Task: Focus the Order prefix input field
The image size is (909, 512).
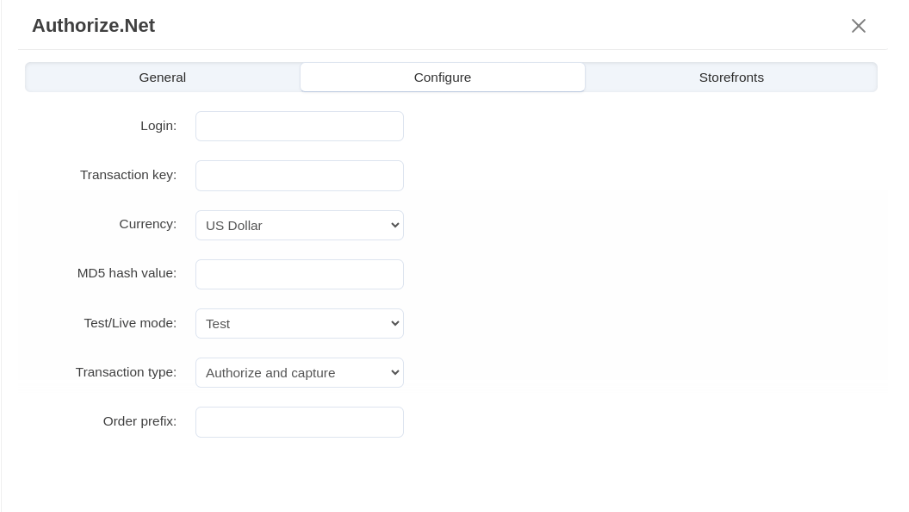Action: 299,422
